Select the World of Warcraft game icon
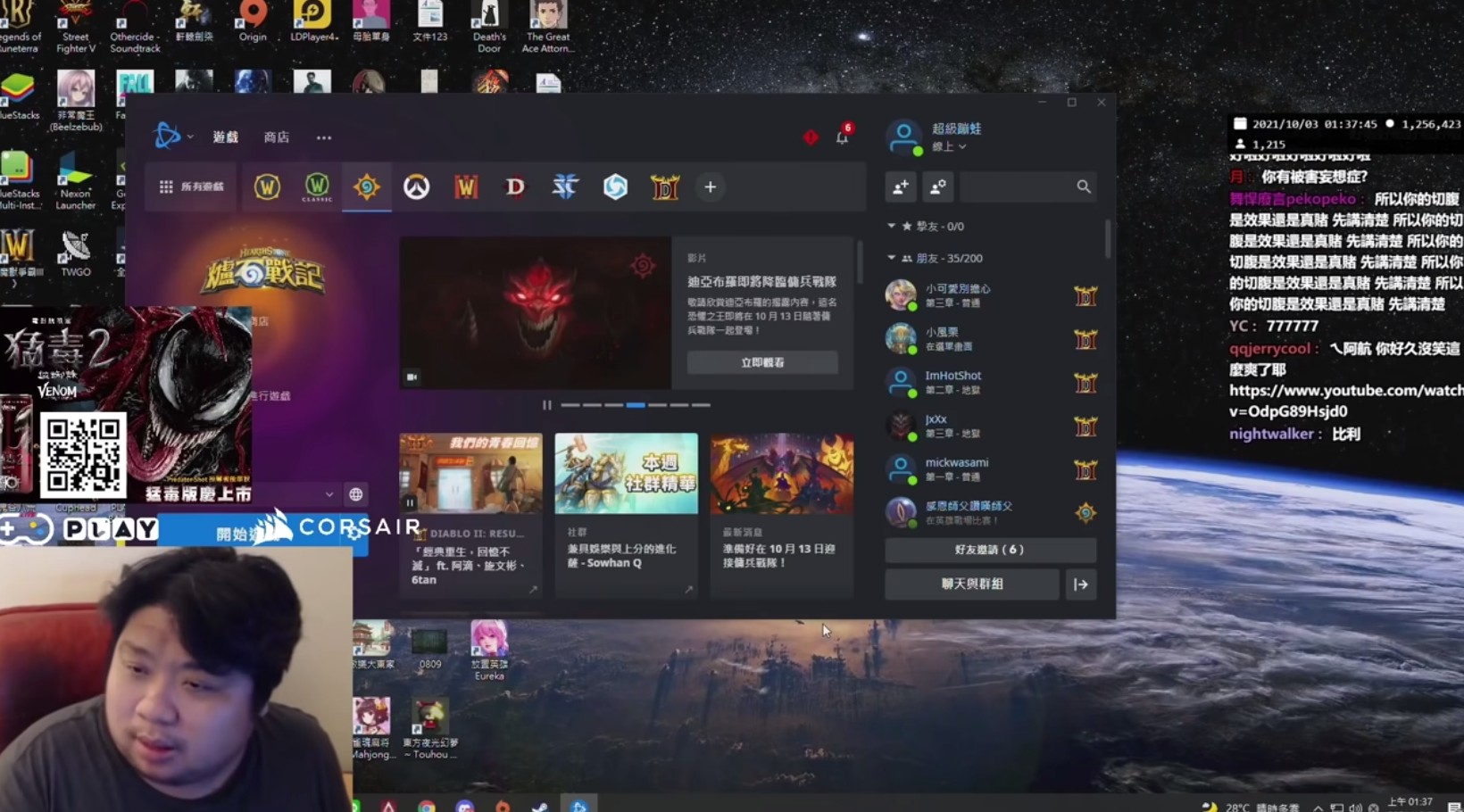 267,186
